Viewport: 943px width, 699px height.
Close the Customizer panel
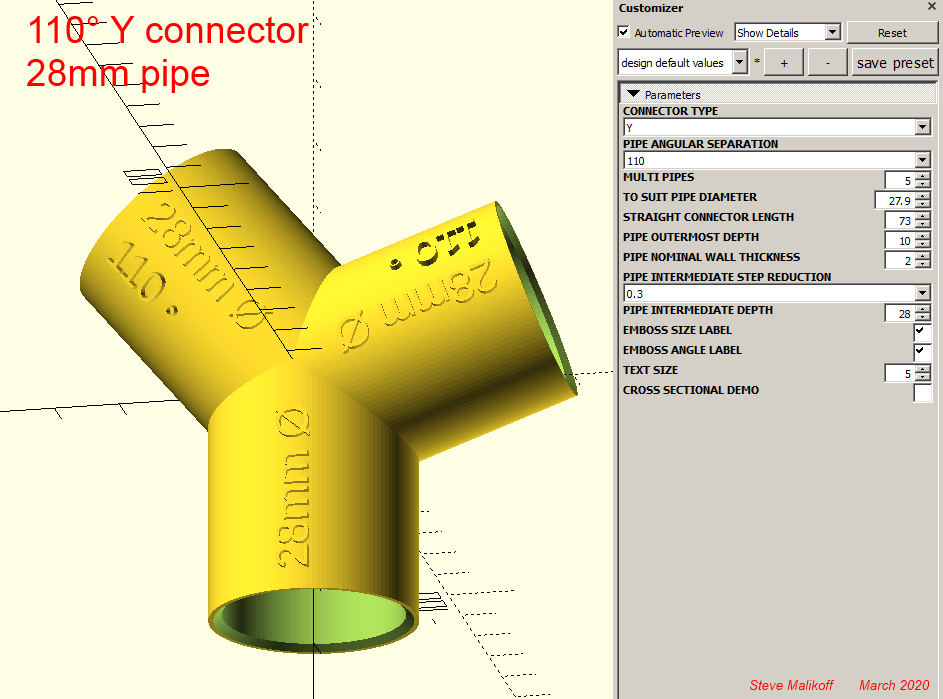click(x=931, y=8)
